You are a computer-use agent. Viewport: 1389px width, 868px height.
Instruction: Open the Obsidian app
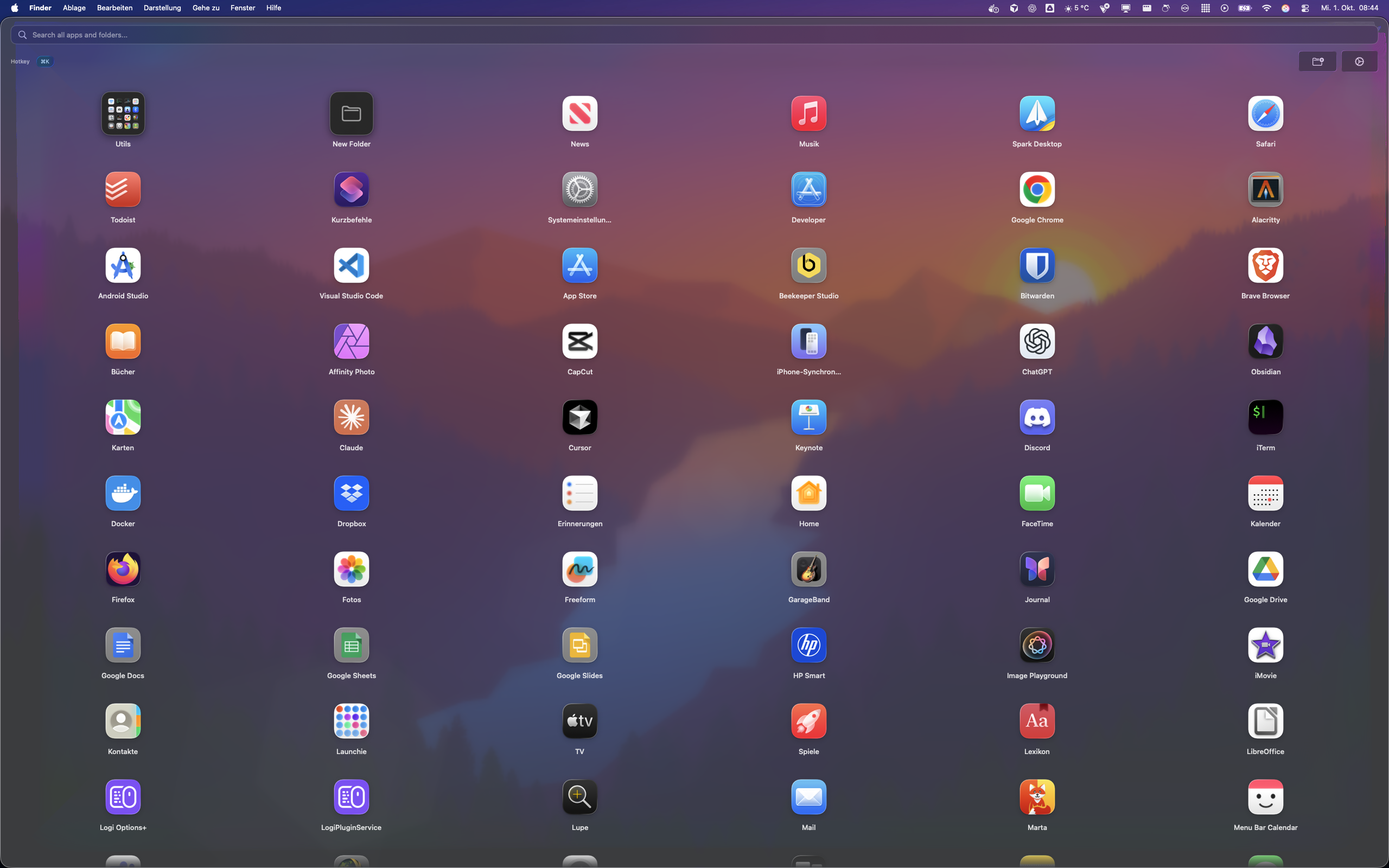[x=1265, y=342]
